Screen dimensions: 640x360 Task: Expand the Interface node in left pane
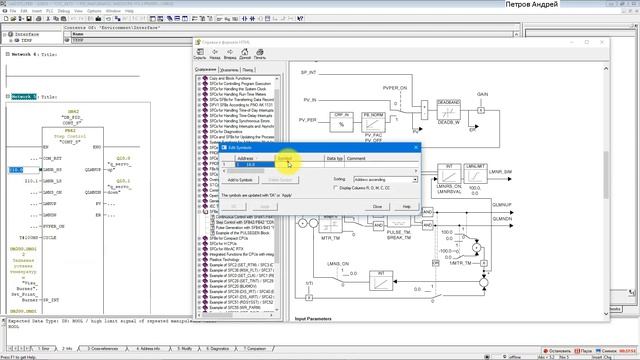point(5,35)
